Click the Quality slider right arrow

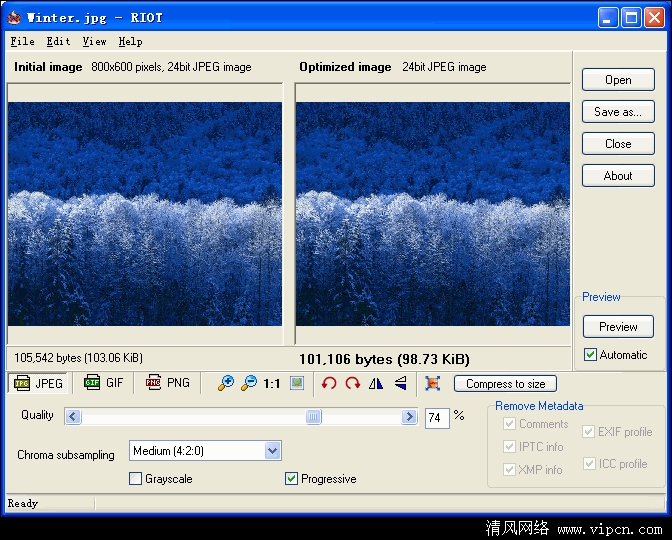pos(409,416)
